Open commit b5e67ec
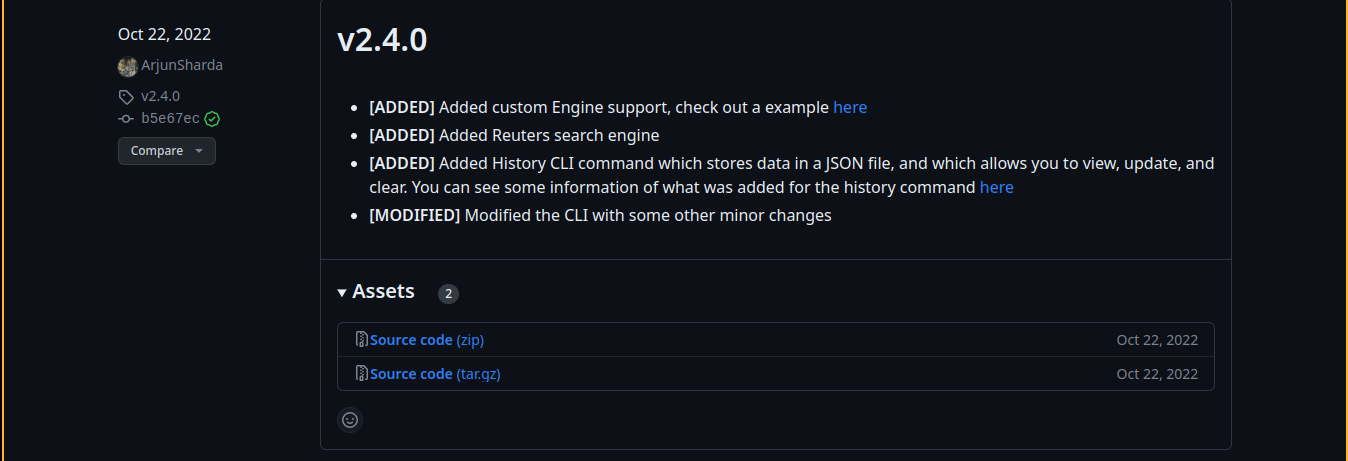The image size is (1348, 461). click(x=170, y=119)
